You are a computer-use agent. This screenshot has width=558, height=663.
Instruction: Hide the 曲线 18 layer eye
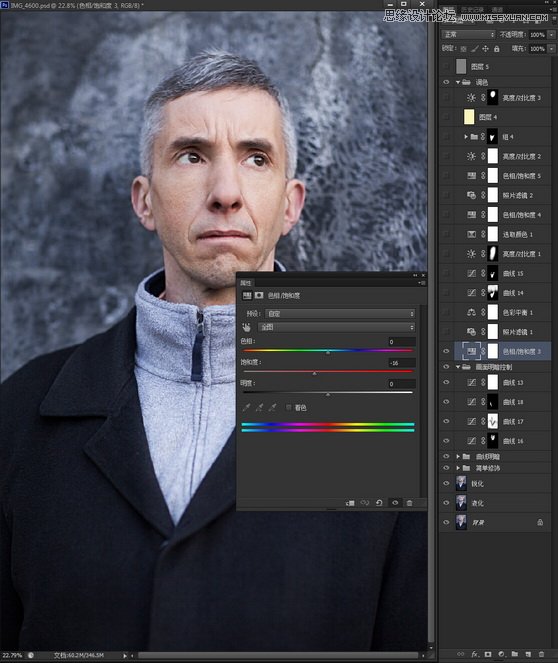pyautogui.click(x=446, y=402)
